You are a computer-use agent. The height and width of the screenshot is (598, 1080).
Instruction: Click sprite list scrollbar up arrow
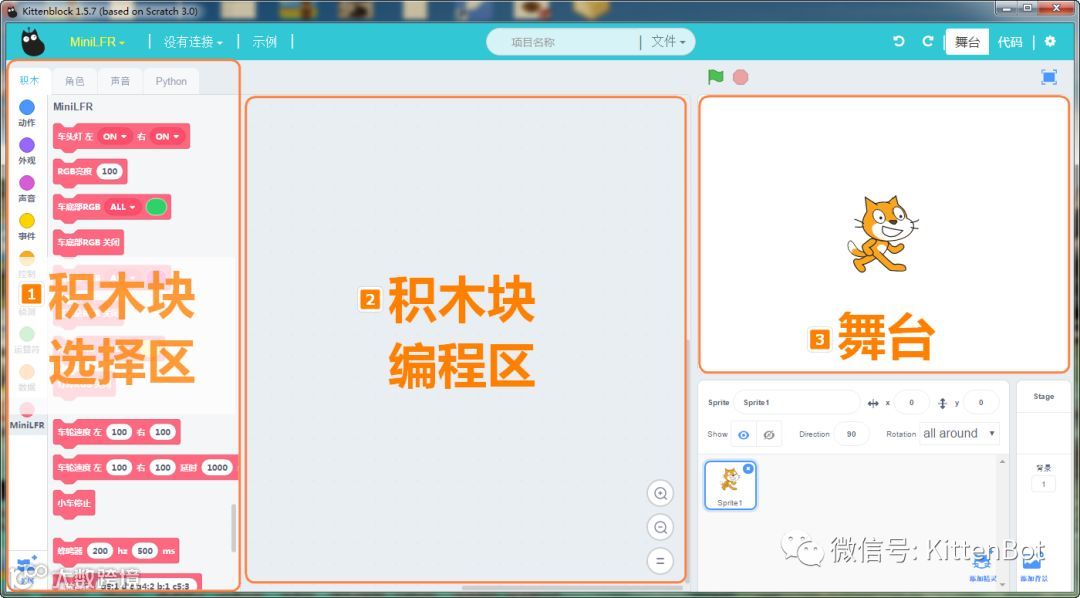pos(1002,462)
